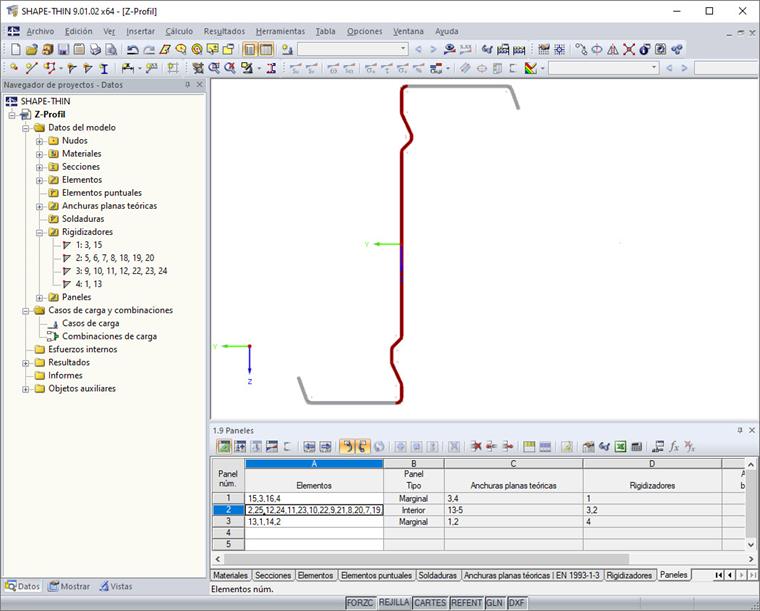Toggle the project navigator panel button

click(x=249, y=49)
